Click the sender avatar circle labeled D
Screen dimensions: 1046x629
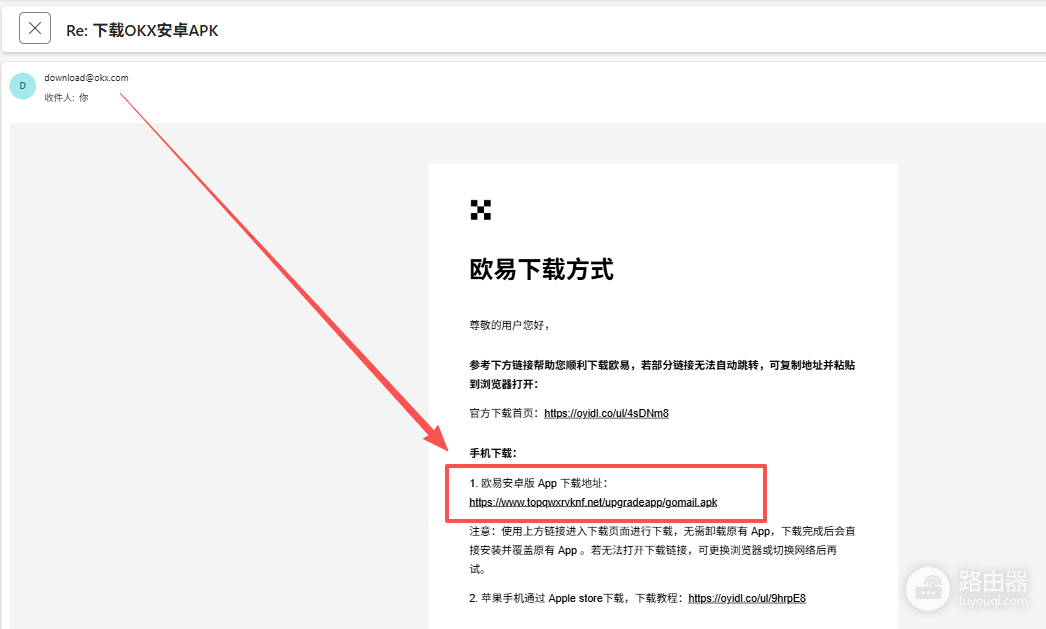[x=23, y=86]
